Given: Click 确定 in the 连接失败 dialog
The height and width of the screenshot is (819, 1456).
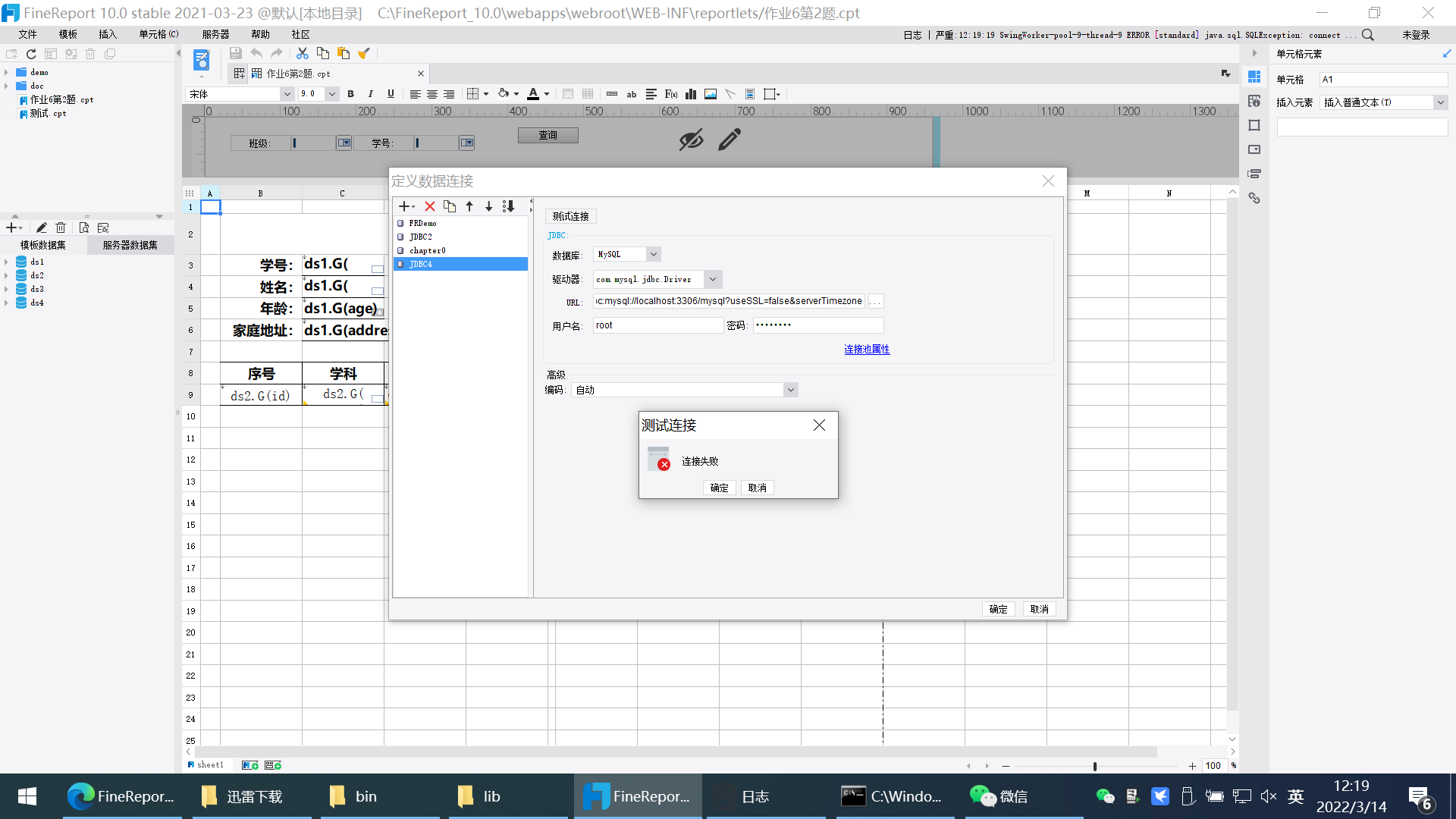Looking at the screenshot, I should tap(720, 488).
